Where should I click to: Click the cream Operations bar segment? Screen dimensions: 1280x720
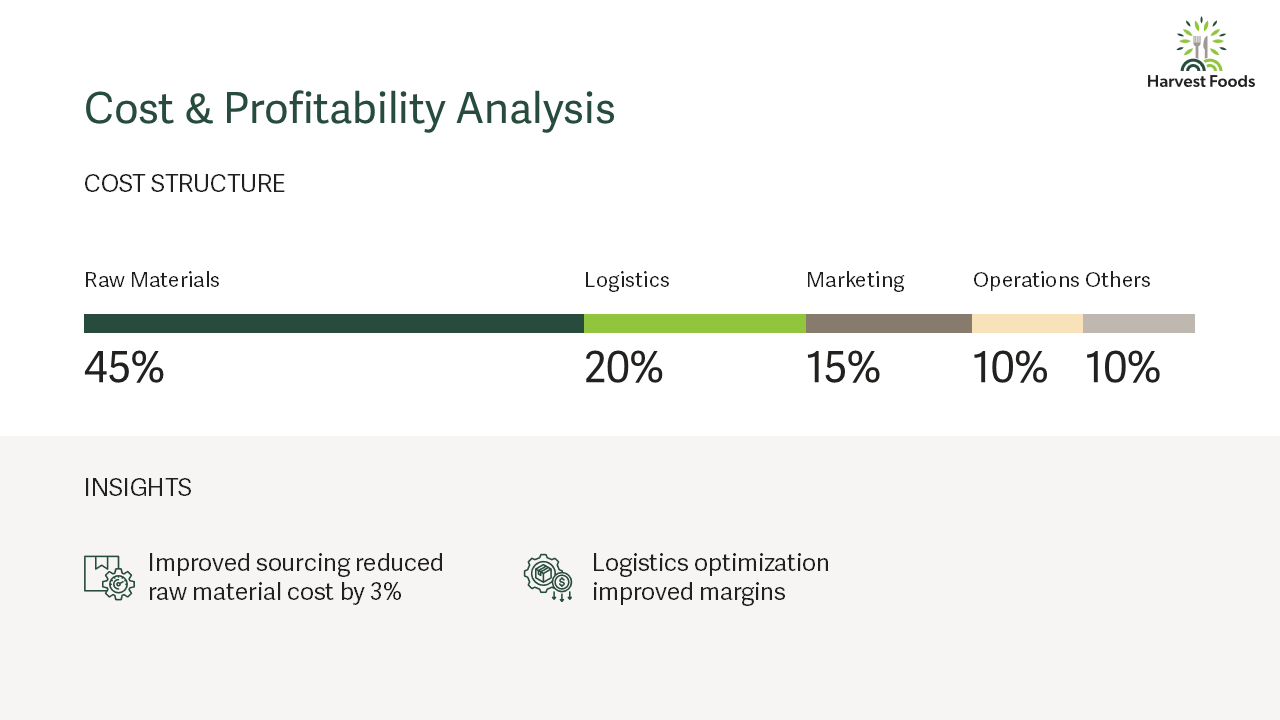point(1027,323)
